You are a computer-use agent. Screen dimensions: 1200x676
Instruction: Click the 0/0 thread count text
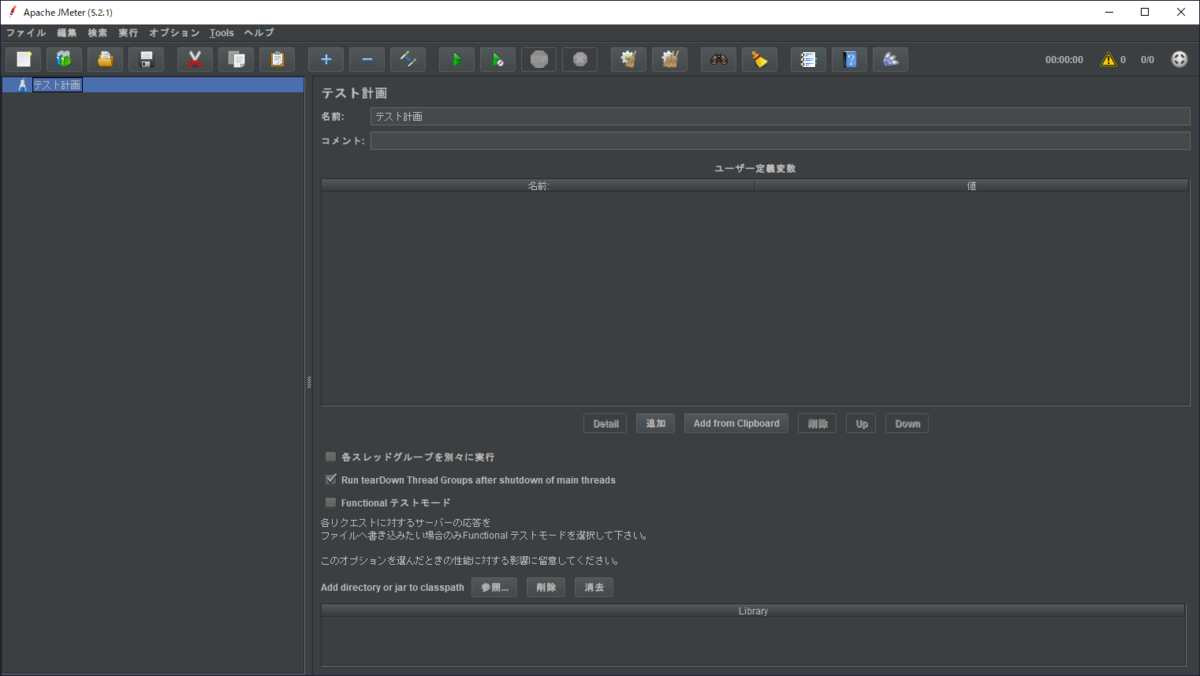[1147, 60]
